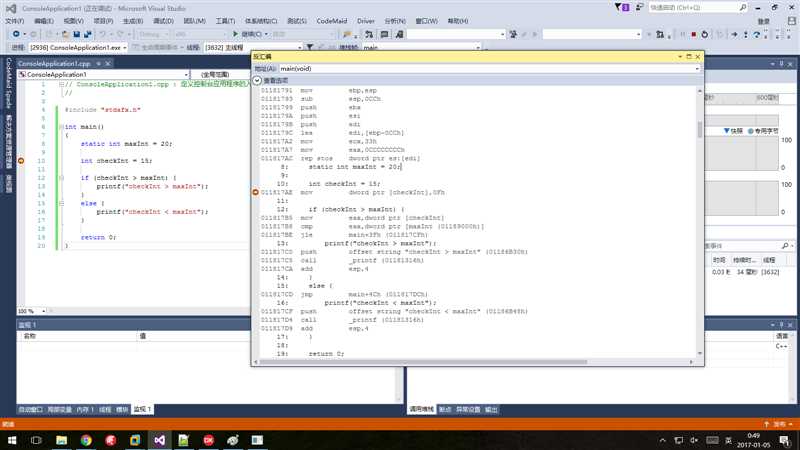The image size is (800, 450).
Task: Click the disassembly vertical scrollbar thumb
Action: pyautogui.click(x=699, y=129)
